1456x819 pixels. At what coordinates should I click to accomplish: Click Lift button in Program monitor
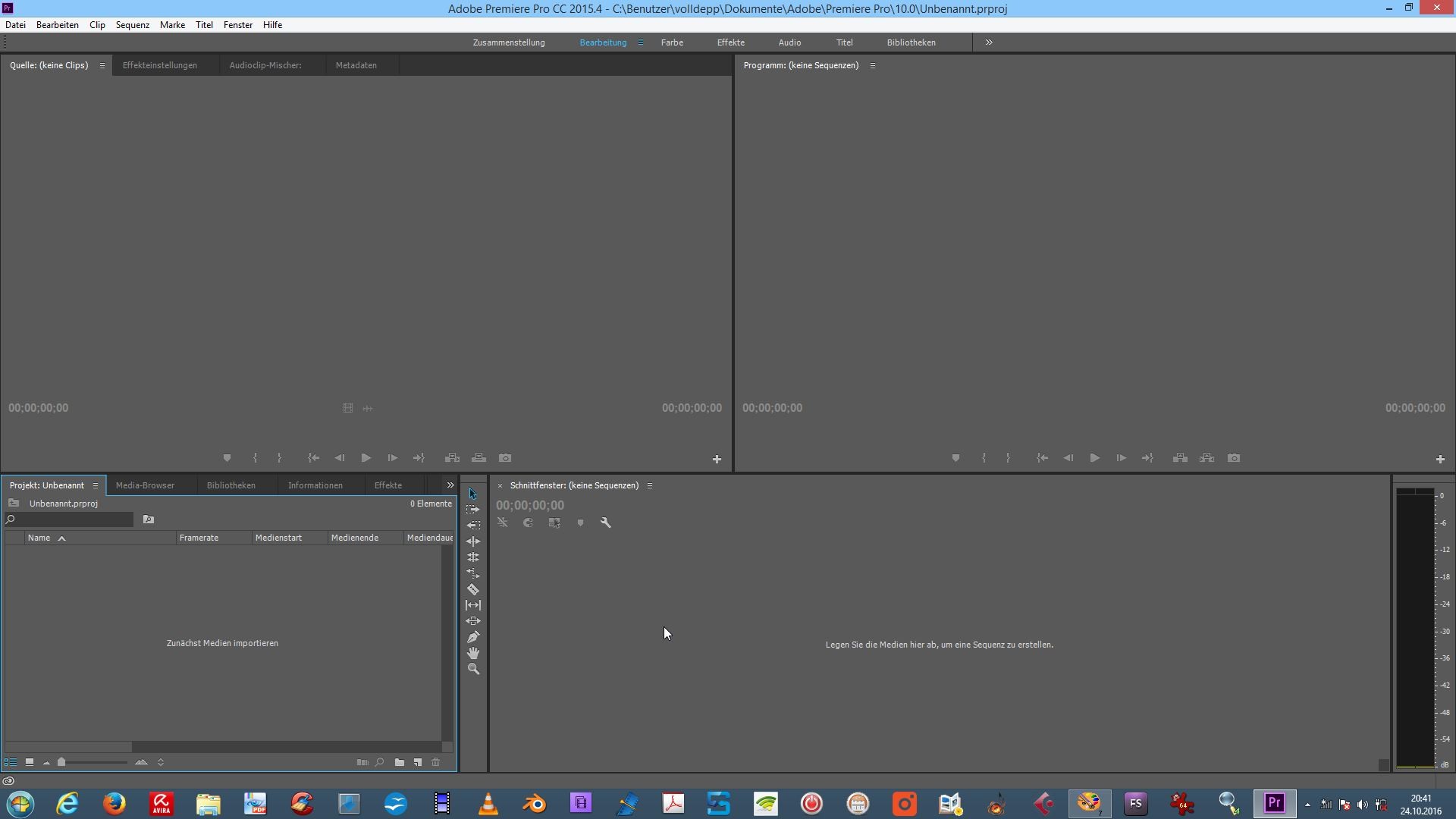click(1180, 458)
